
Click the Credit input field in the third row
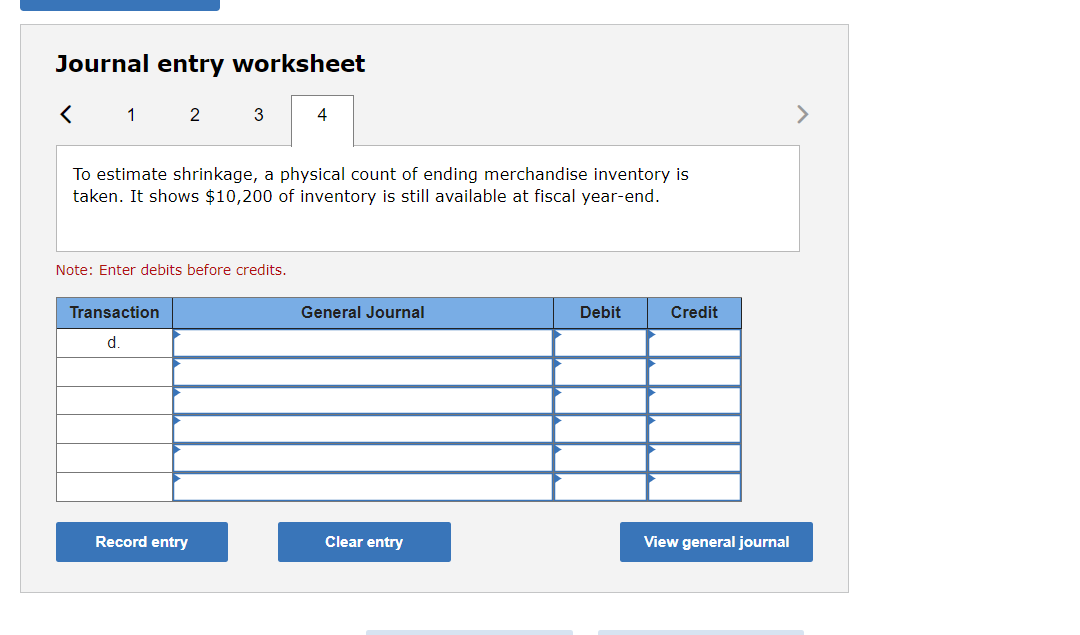tap(694, 400)
